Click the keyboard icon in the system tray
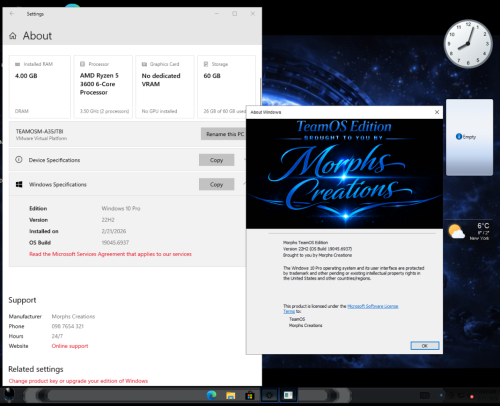The width and height of the screenshot is (500, 406). [425, 396]
